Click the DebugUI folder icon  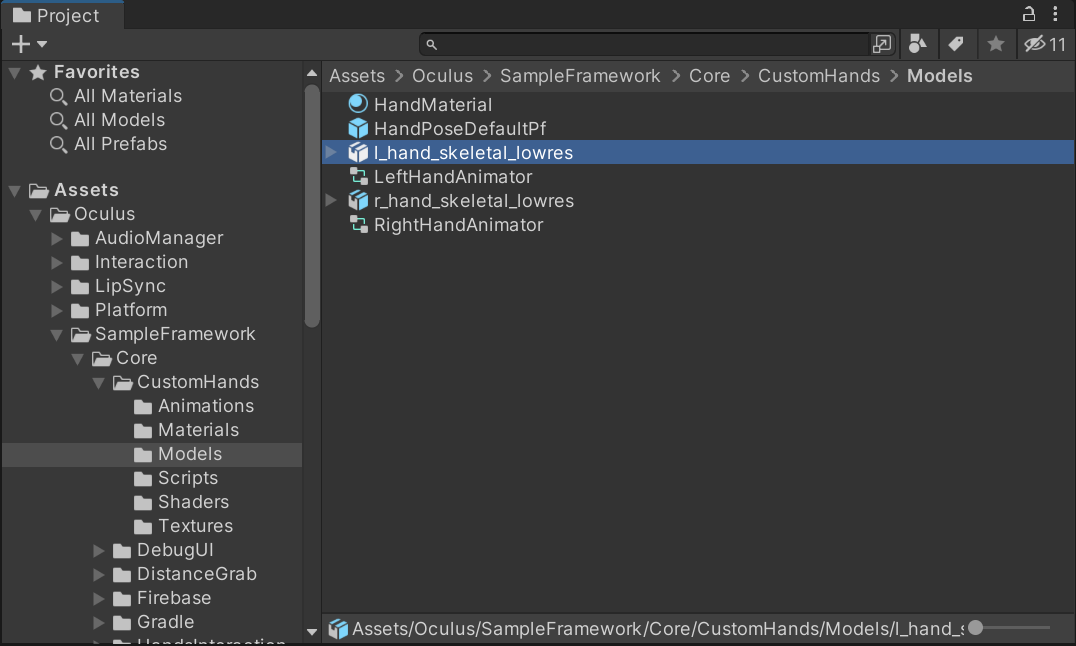[x=122, y=551]
